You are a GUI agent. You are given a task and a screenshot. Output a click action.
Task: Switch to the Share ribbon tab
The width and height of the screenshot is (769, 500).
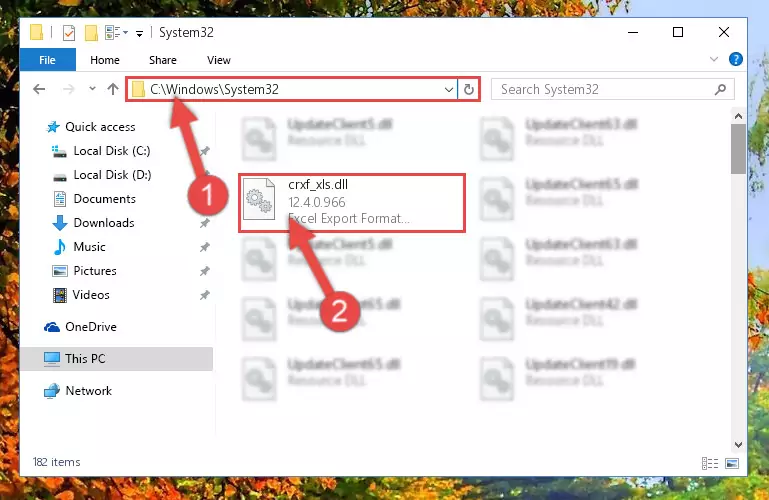coord(163,60)
